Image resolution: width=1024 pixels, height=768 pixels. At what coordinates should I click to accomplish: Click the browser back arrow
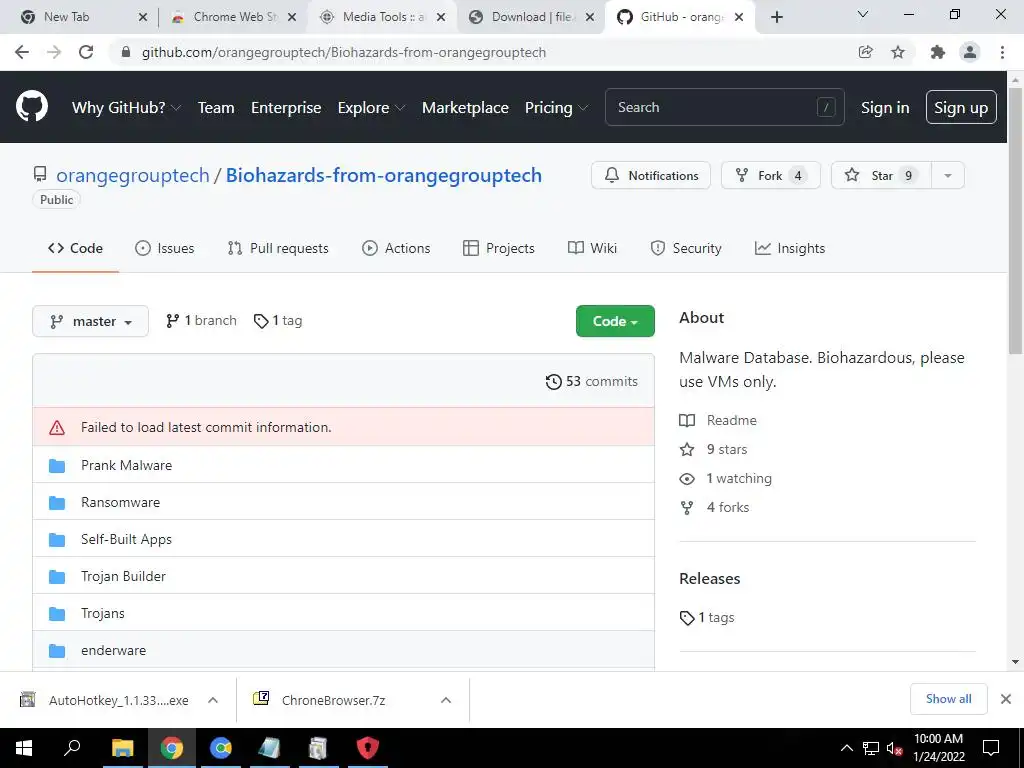point(22,52)
